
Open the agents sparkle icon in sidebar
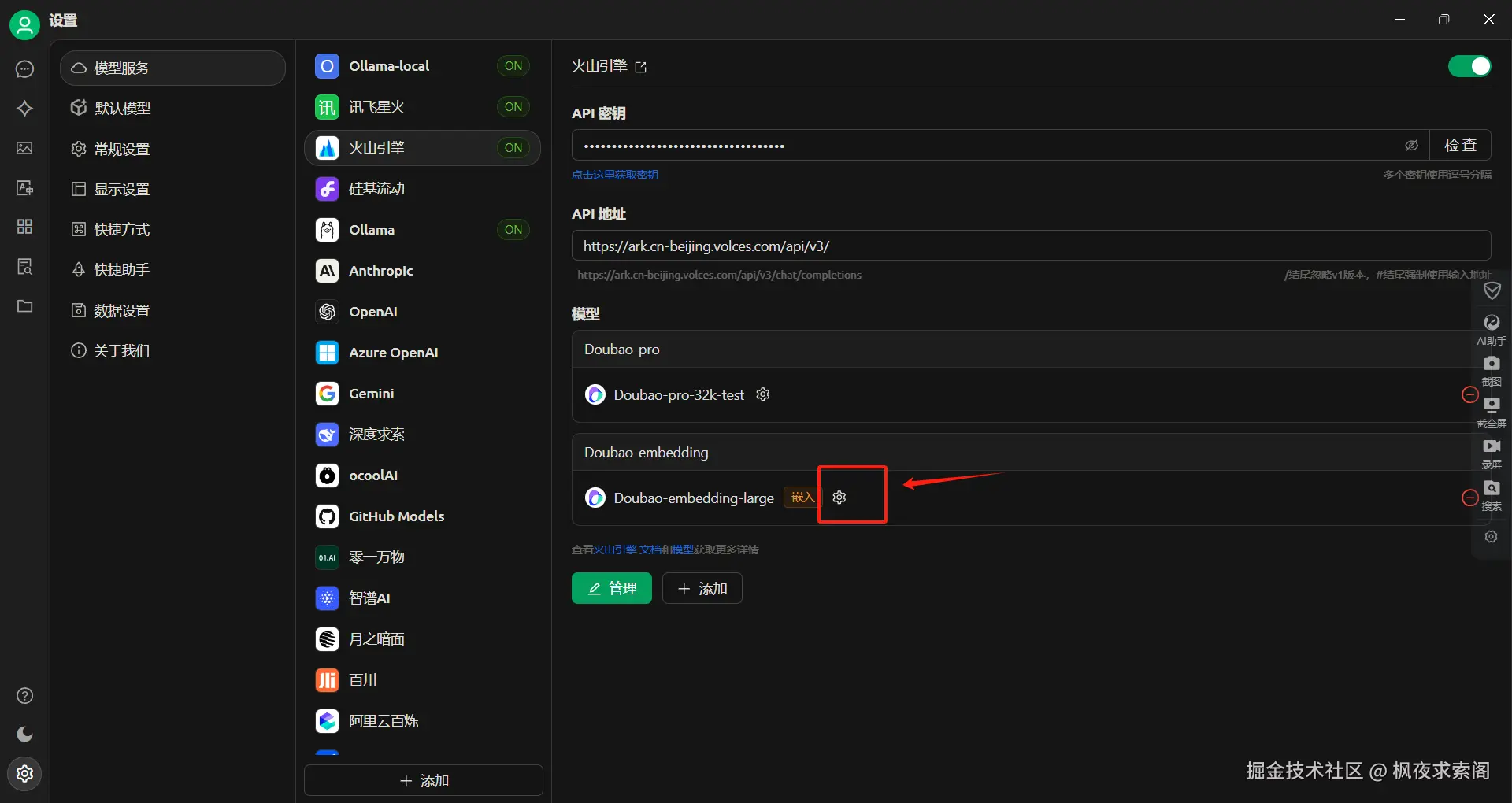click(x=24, y=108)
